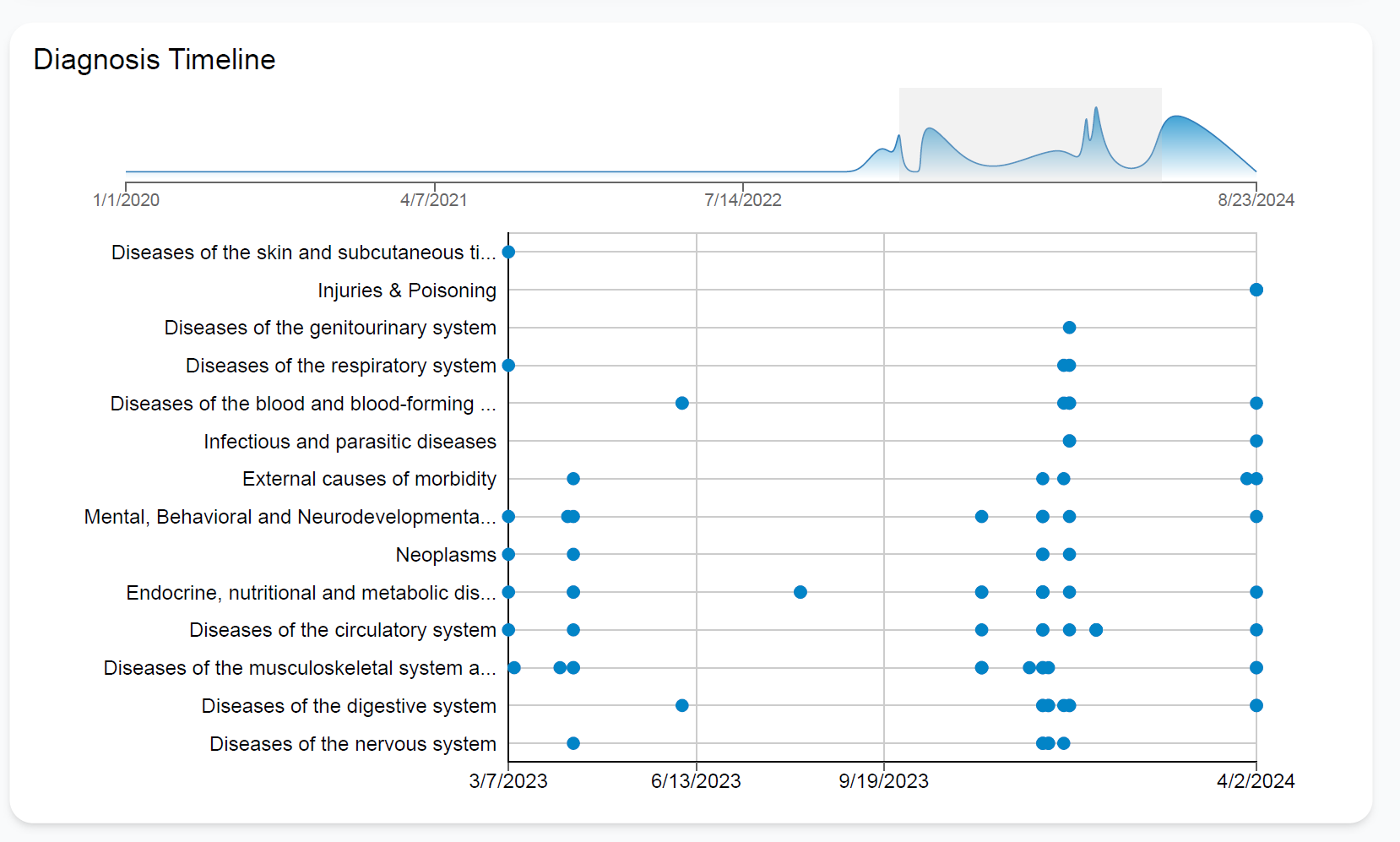Click the Infectious and parasitic diseases final dot

1256,441
